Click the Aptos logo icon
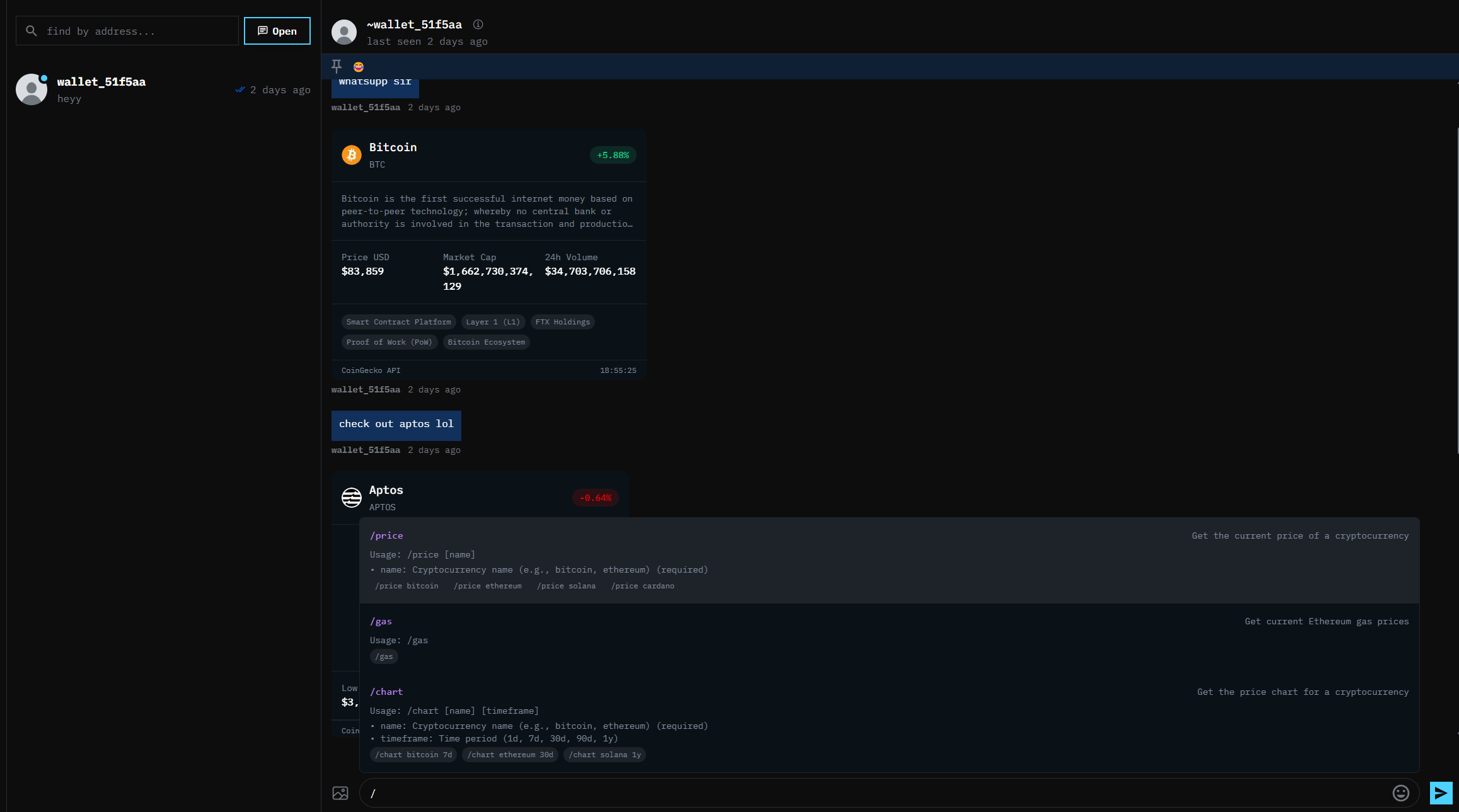 352,498
